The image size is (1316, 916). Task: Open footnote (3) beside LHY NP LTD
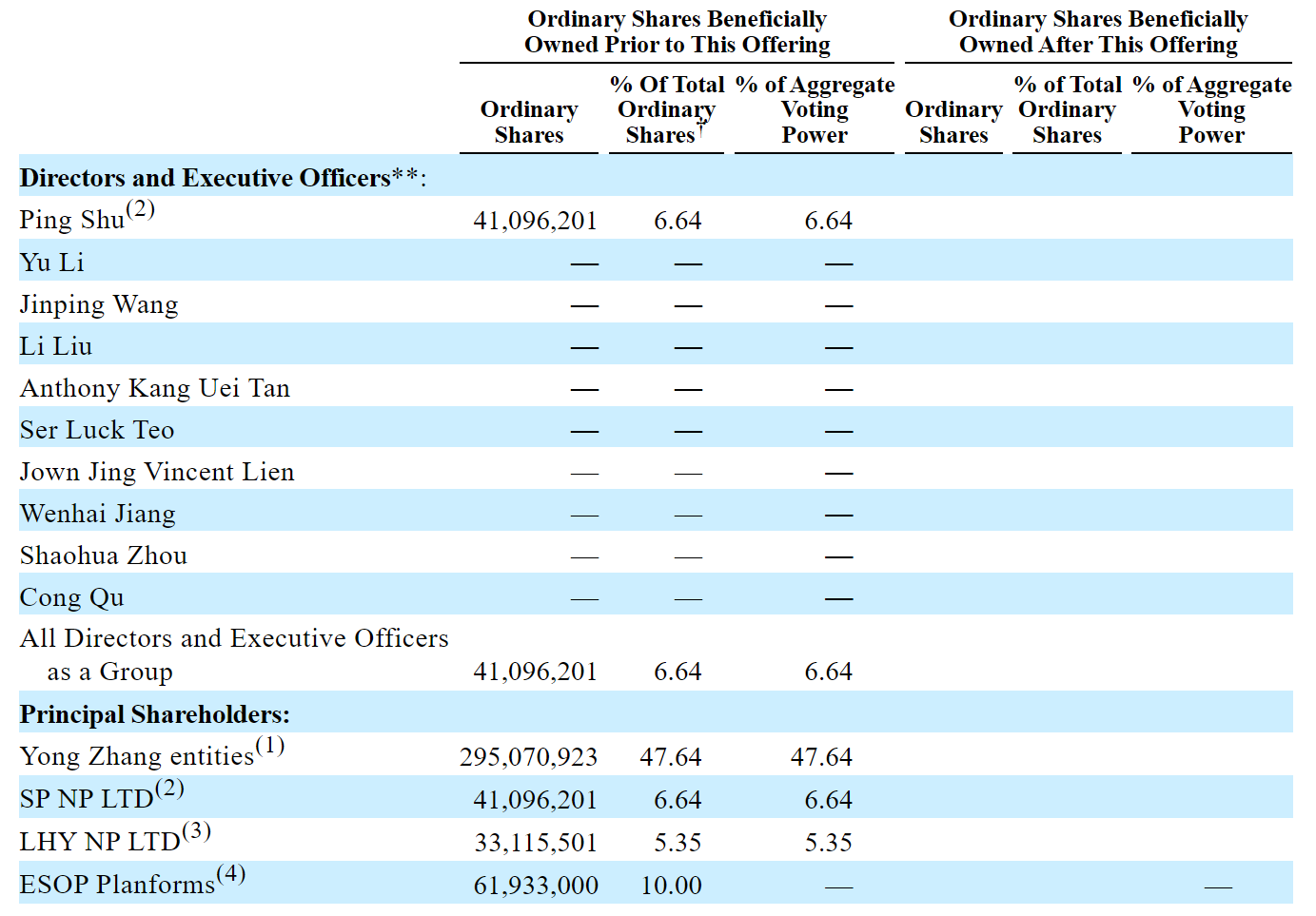coord(197,831)
